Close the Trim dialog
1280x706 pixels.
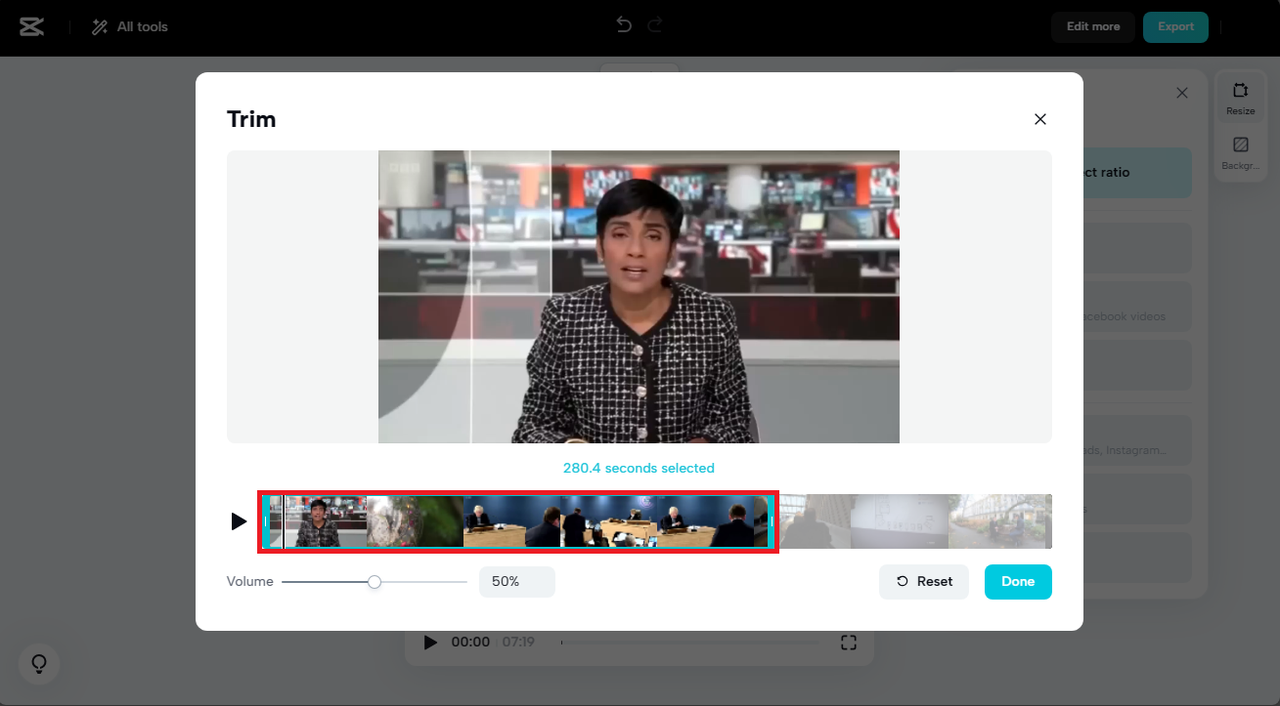point(1040,119)
